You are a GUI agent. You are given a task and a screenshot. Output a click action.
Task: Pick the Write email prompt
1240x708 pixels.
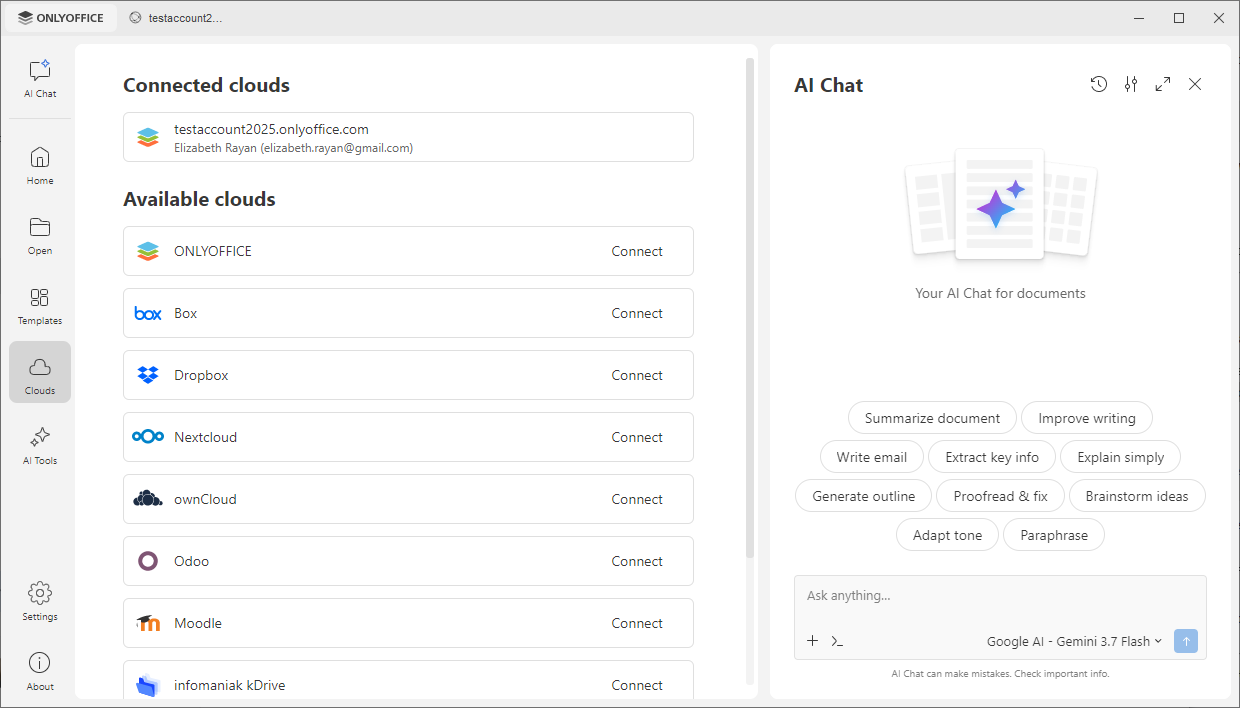coord(872,457)
